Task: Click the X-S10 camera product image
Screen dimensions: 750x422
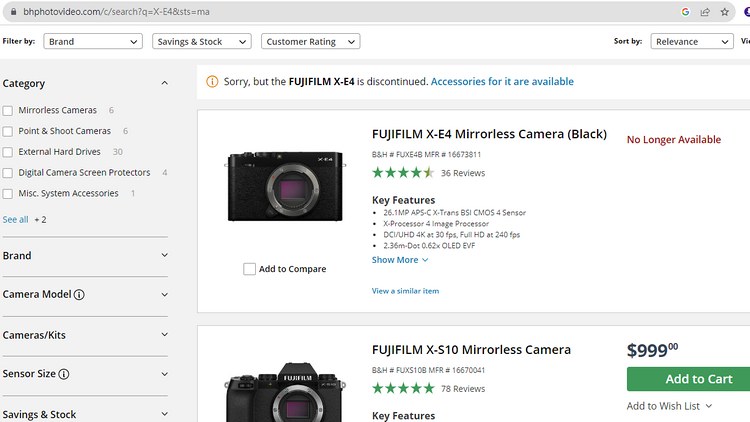Action: tap(285, 392)
